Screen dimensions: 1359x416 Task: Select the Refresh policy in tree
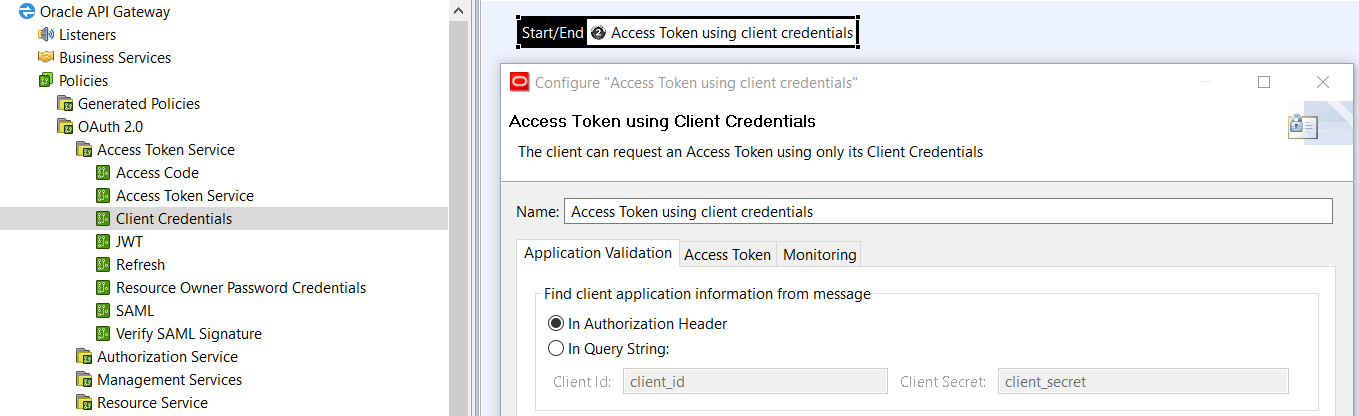tap(140, 265)
